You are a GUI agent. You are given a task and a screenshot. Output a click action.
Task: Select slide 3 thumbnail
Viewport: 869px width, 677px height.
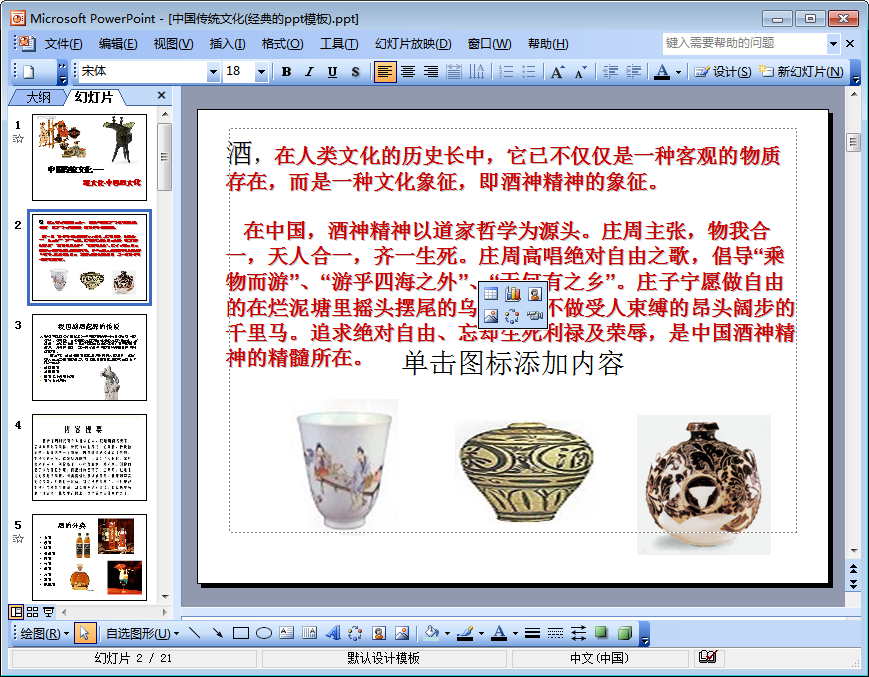pyautogui.click(x=89, y=357)
